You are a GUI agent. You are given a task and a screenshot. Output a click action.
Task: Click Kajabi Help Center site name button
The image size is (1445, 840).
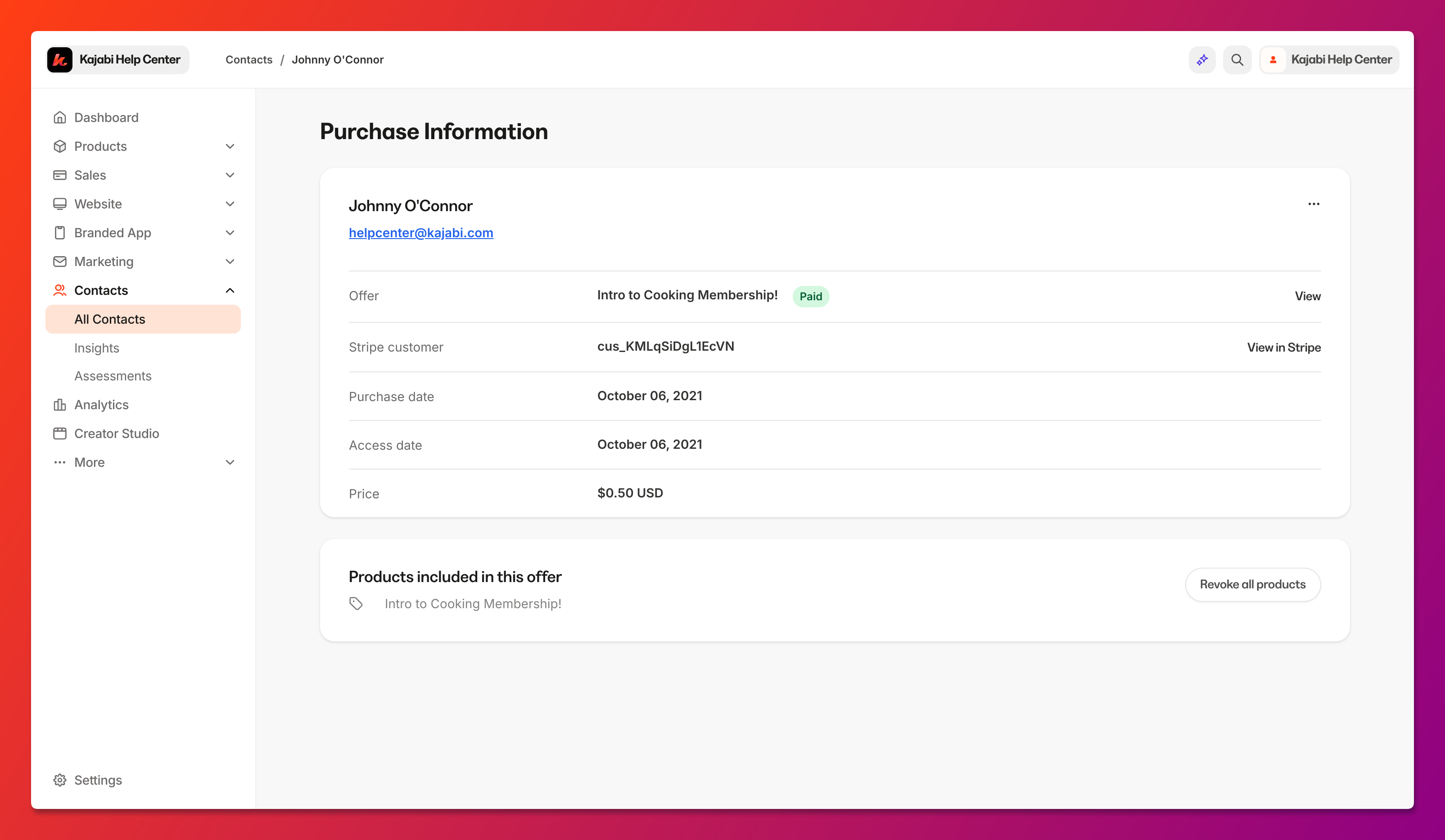[117, 59]
